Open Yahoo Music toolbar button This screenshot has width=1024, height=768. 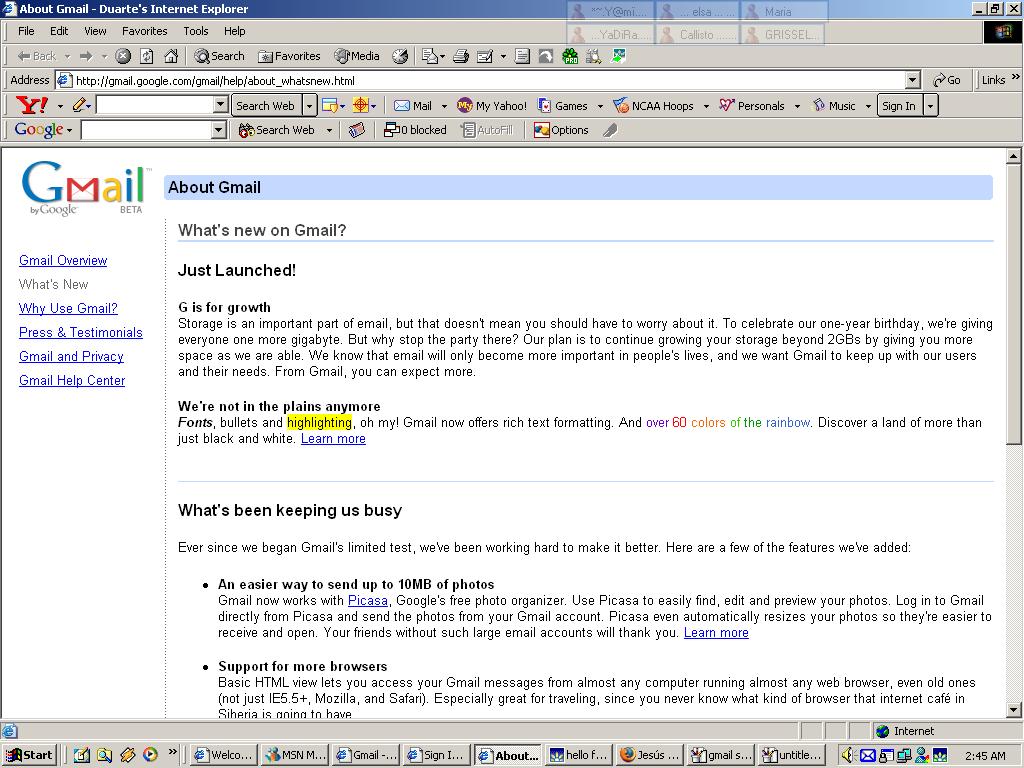click(833, 106)
